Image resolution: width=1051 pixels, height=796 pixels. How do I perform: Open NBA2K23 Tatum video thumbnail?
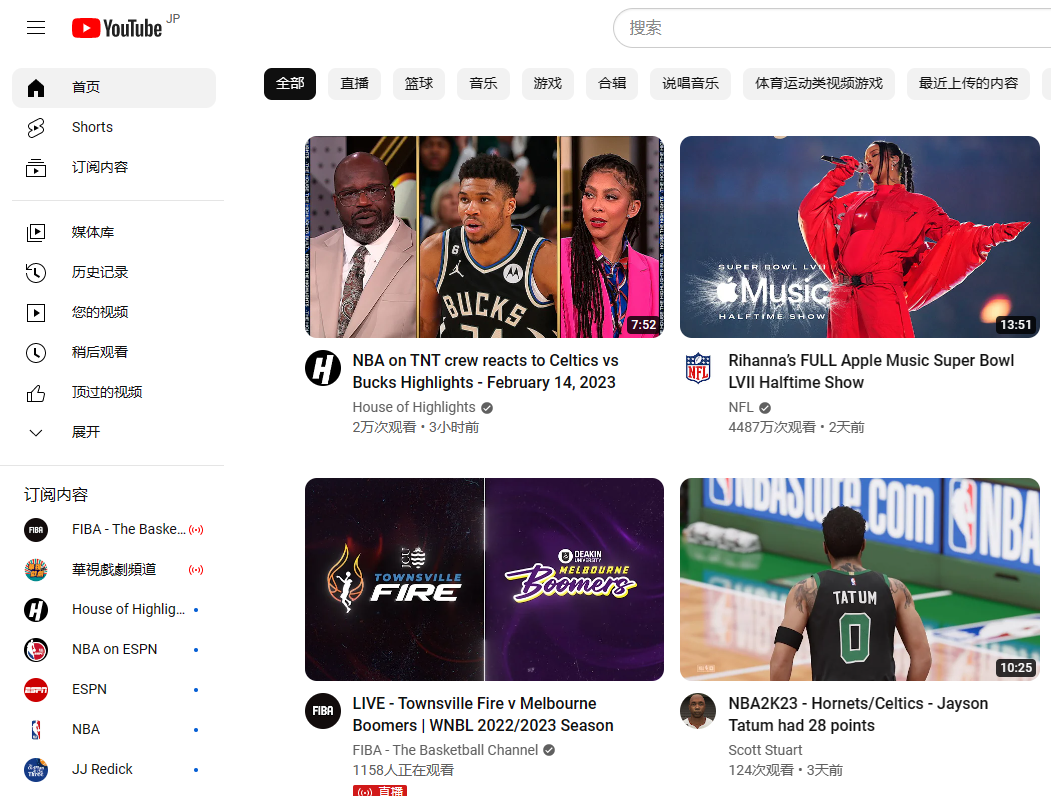pos(860,580)
